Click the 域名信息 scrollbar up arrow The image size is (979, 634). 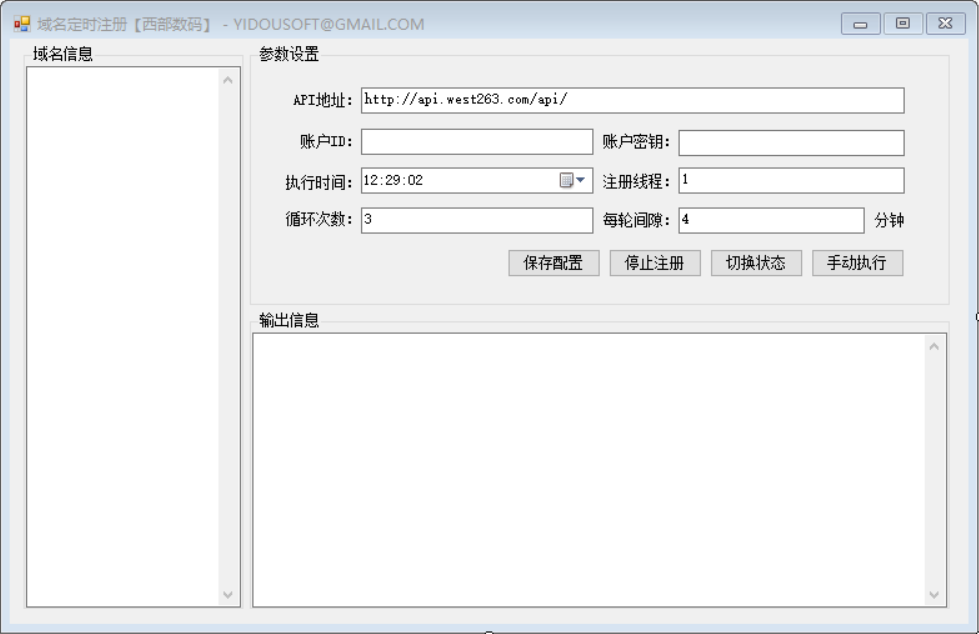coord(228,80)
